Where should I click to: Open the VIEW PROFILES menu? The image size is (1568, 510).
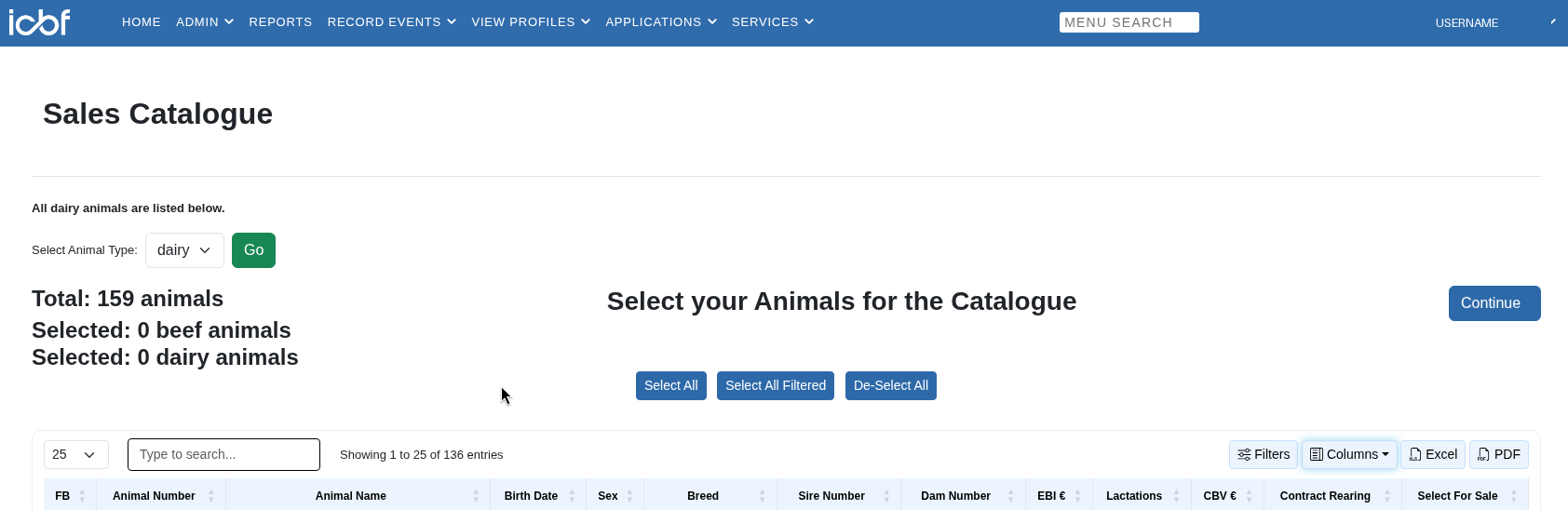[531, 22]
